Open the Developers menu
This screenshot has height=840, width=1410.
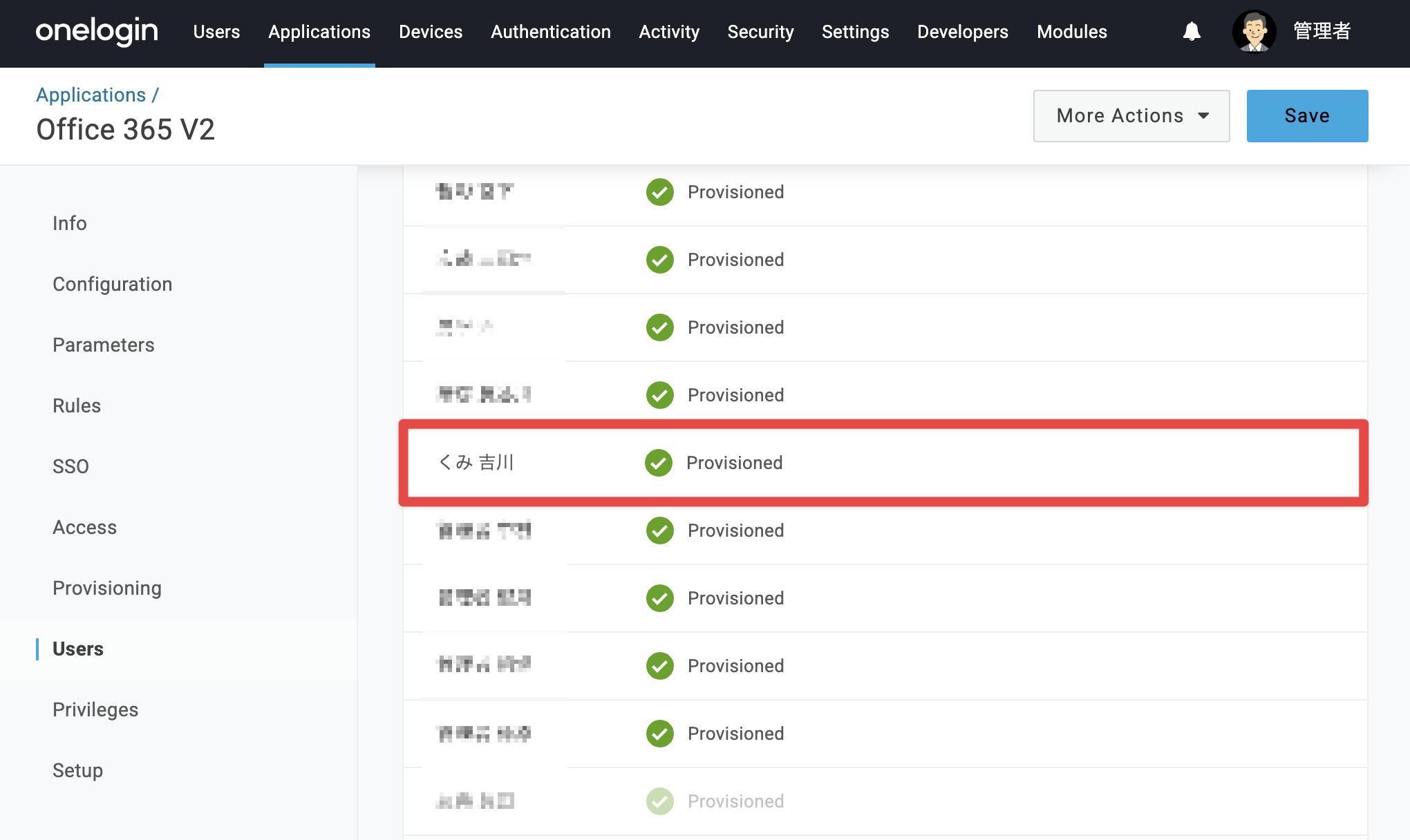point(963,32)
